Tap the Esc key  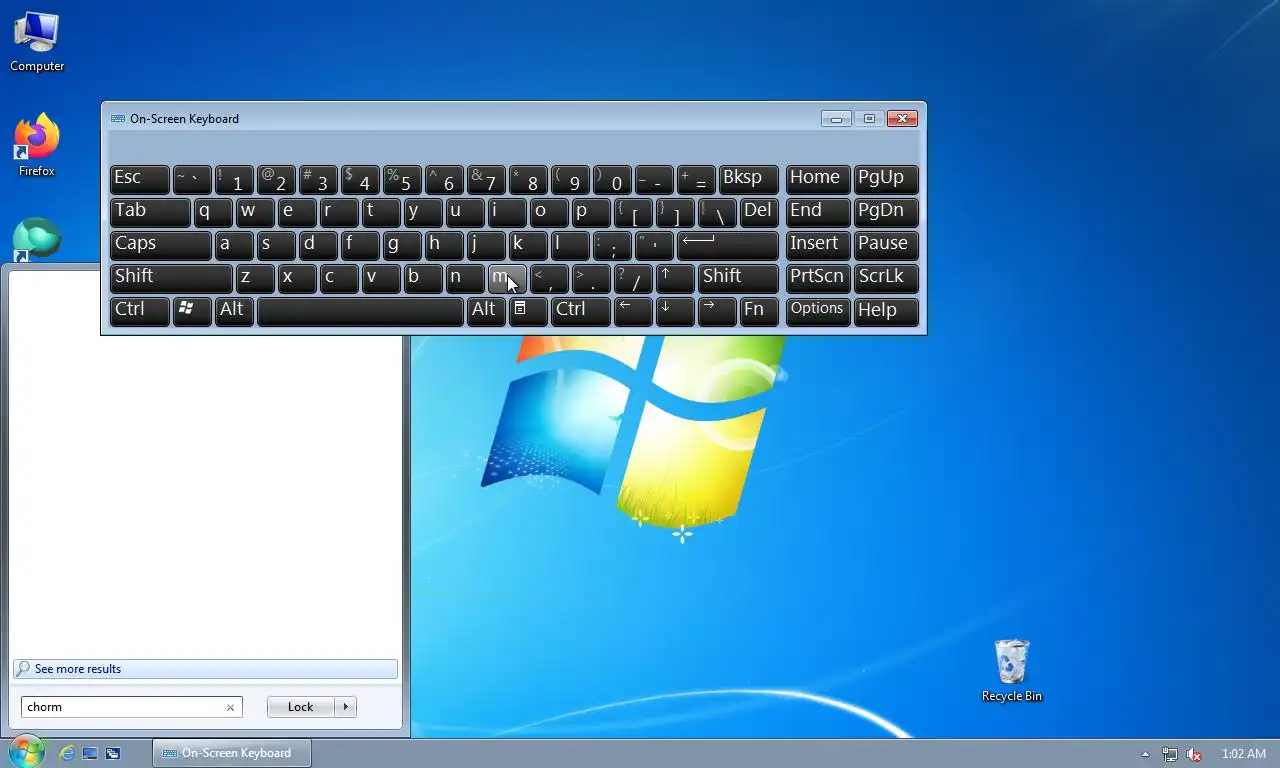point(139,179)
